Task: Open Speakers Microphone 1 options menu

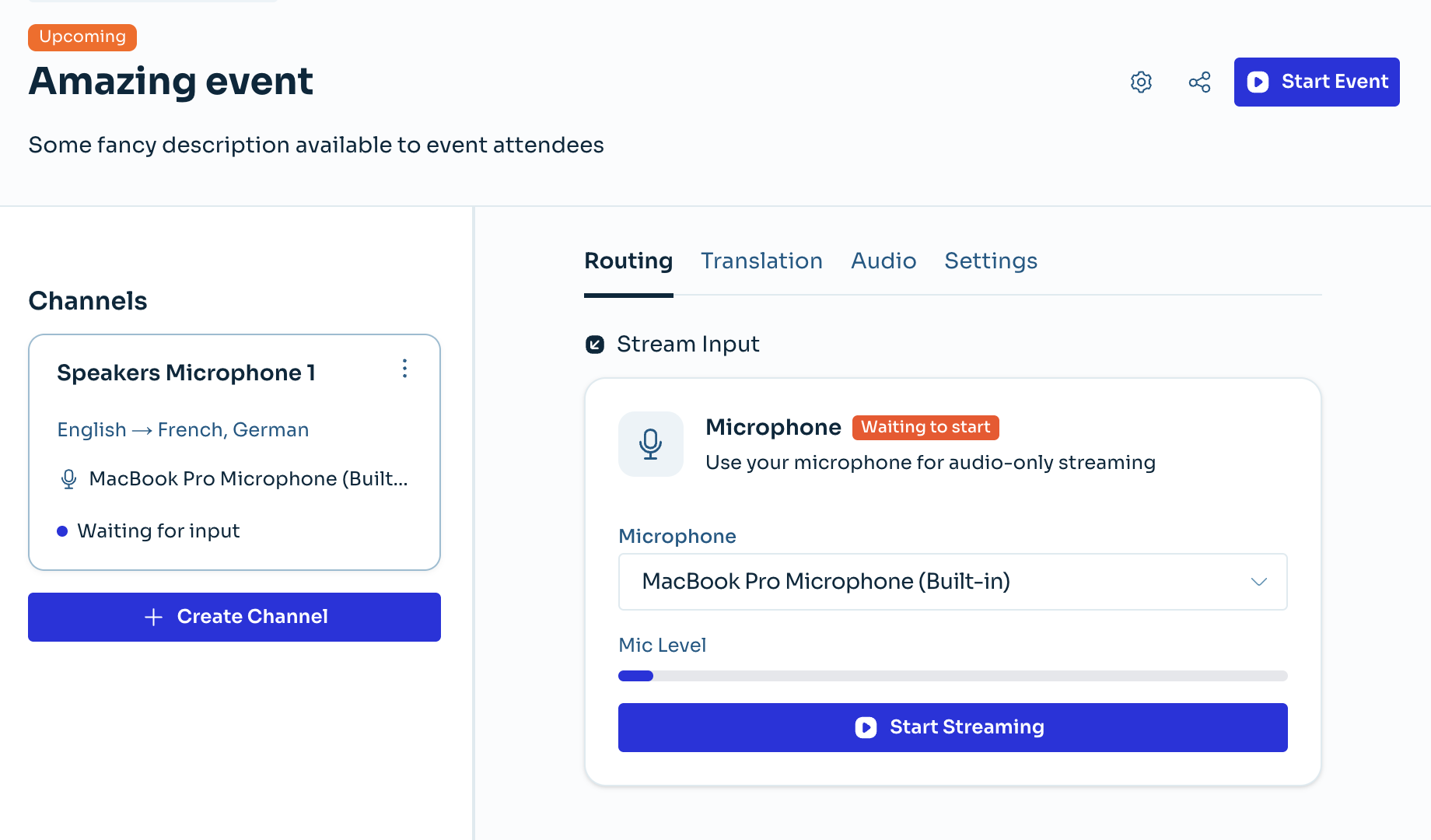Action: [x=404, y=369]
